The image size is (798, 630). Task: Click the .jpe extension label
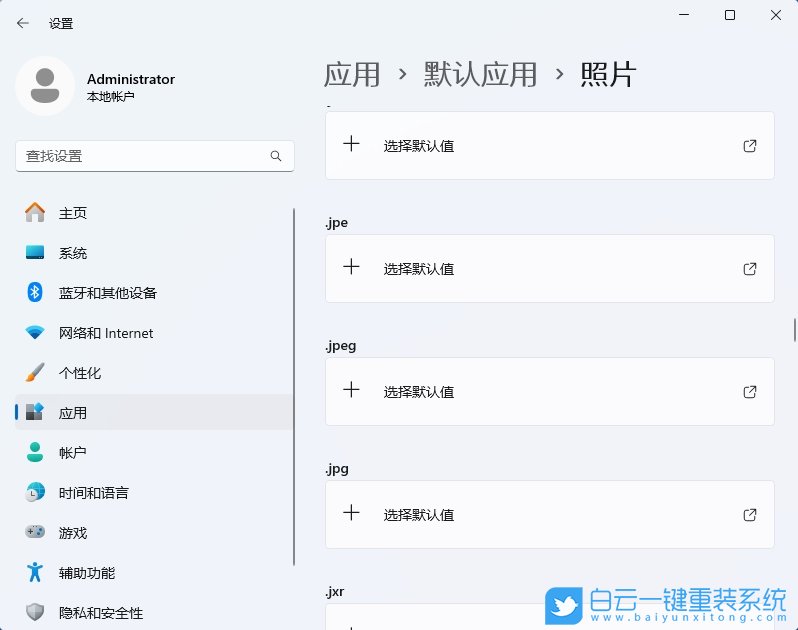click(x=336, y=223)
